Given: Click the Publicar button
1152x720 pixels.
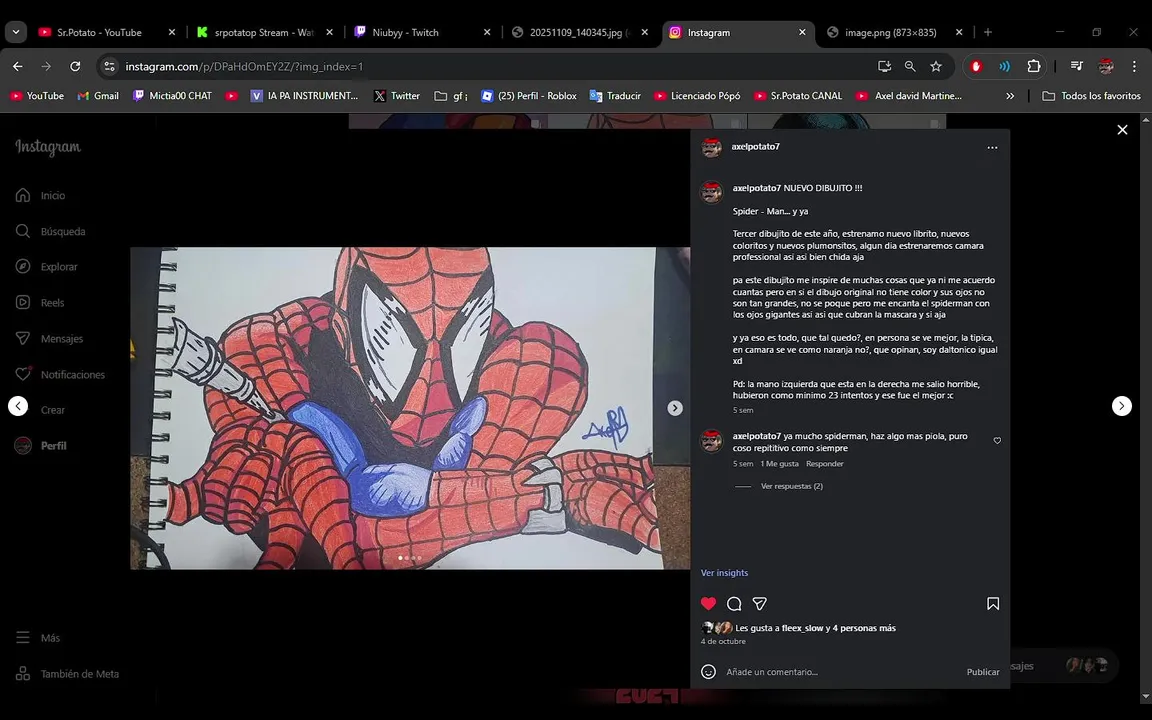Looking at the screenshot, I should (982, 672).
